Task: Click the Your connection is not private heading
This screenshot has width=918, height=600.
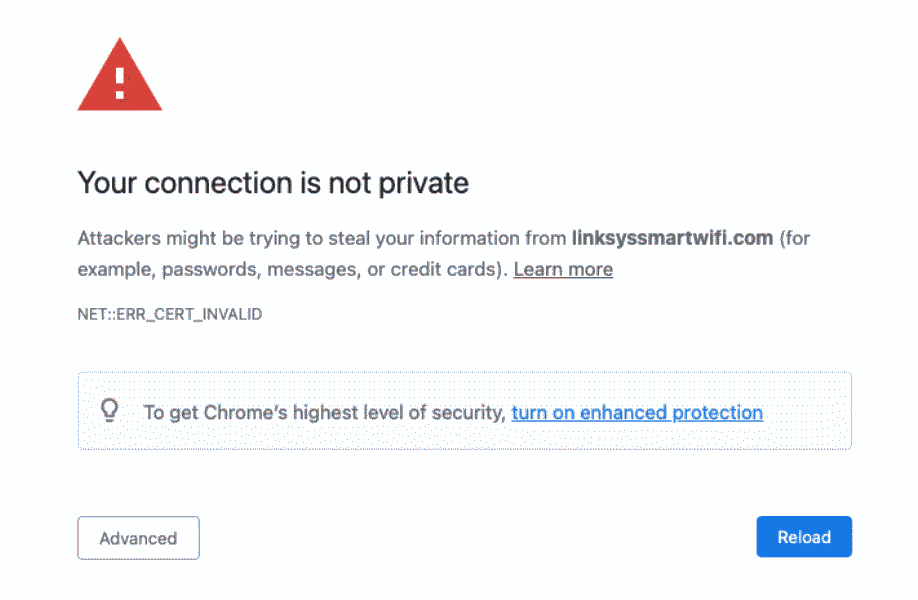Action: (x=273, y=183)
